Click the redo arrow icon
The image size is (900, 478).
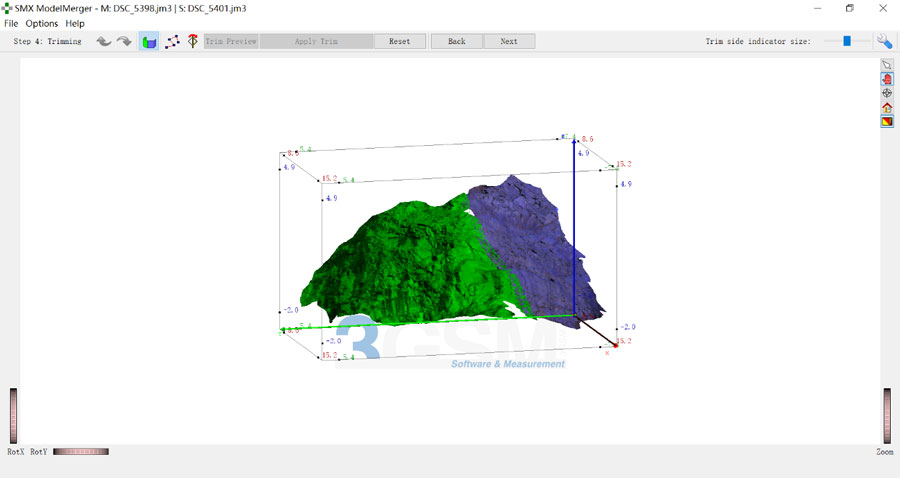[124, 41]
